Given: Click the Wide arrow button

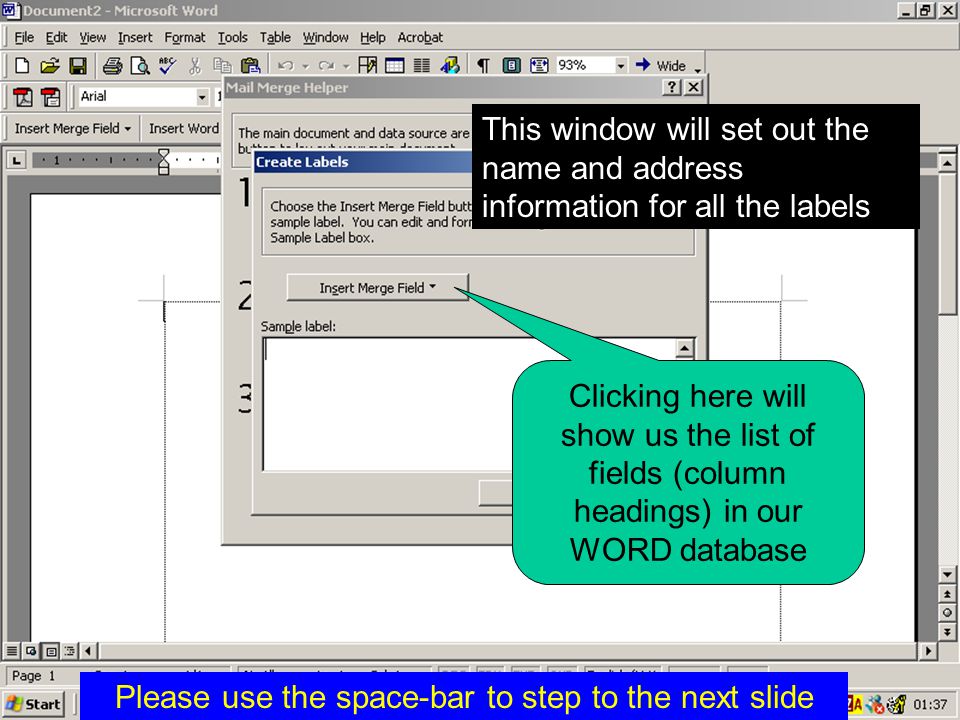Looking at the screenshot, I should pyautogui.click(x=661, y=66).
